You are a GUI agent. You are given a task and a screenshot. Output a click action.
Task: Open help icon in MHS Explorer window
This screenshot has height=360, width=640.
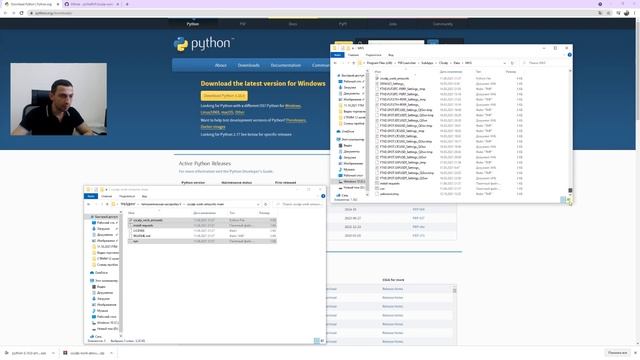click(569, 55)
